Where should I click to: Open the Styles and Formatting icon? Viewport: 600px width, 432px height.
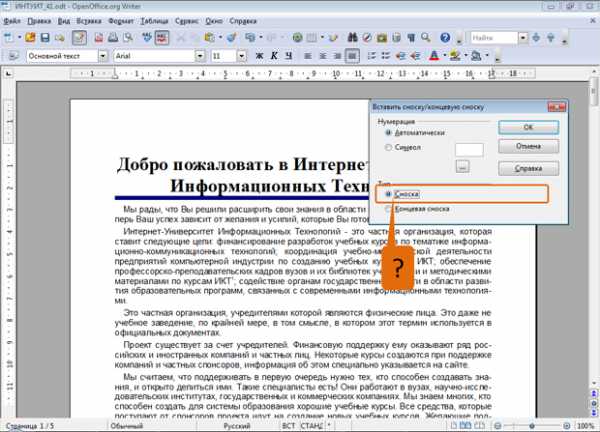pos(13,56)
